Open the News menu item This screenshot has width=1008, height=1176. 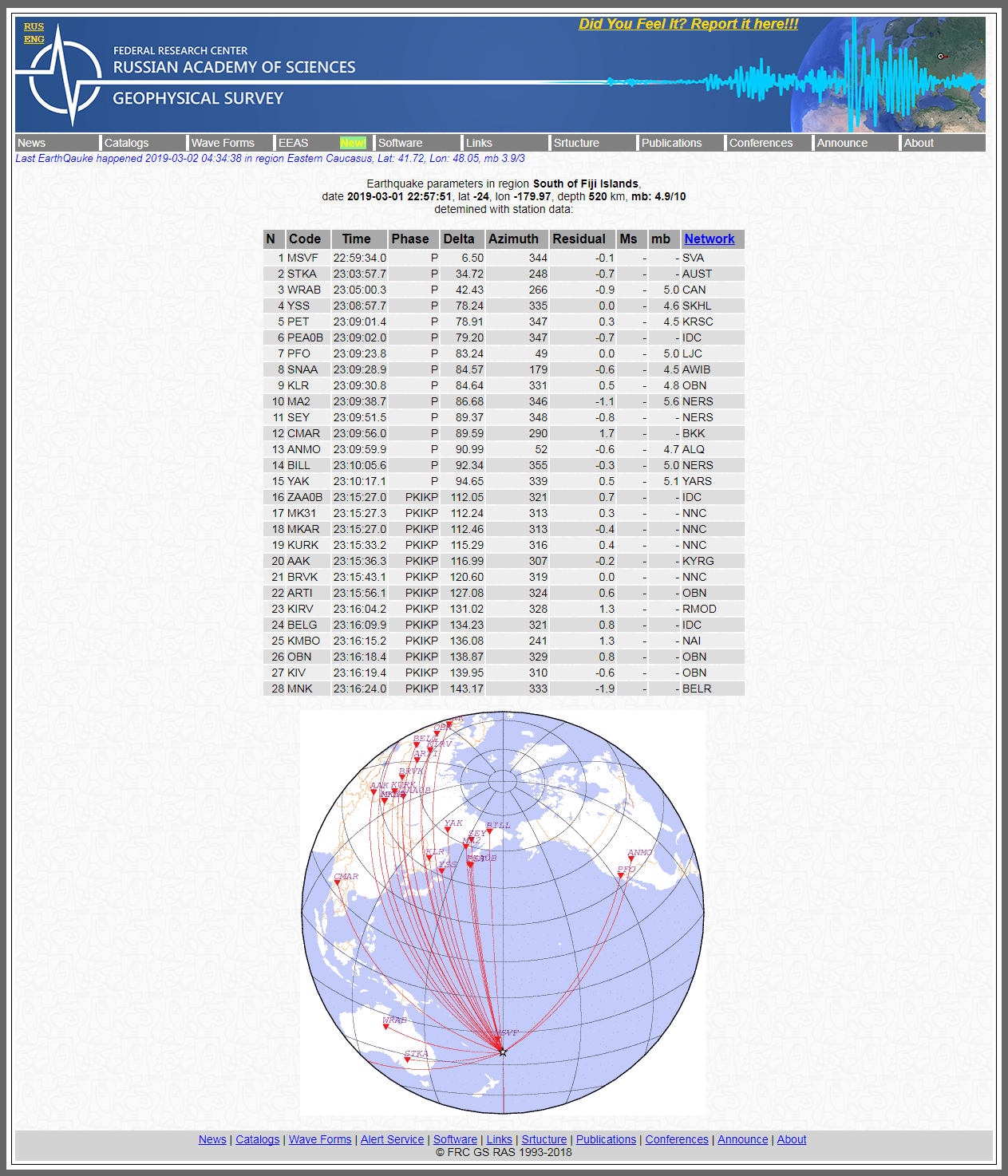click(32, 143)
